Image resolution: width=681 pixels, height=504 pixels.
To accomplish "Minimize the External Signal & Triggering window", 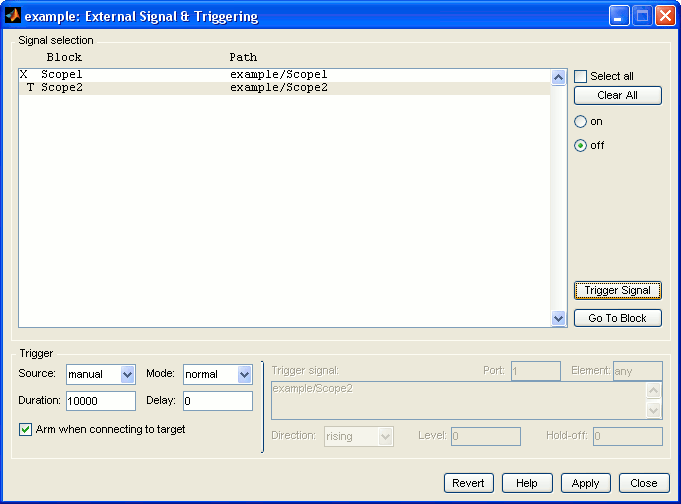I will 620,16.
